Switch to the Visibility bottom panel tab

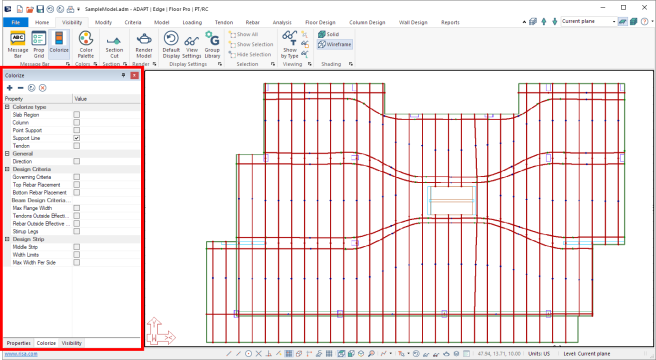72,343
